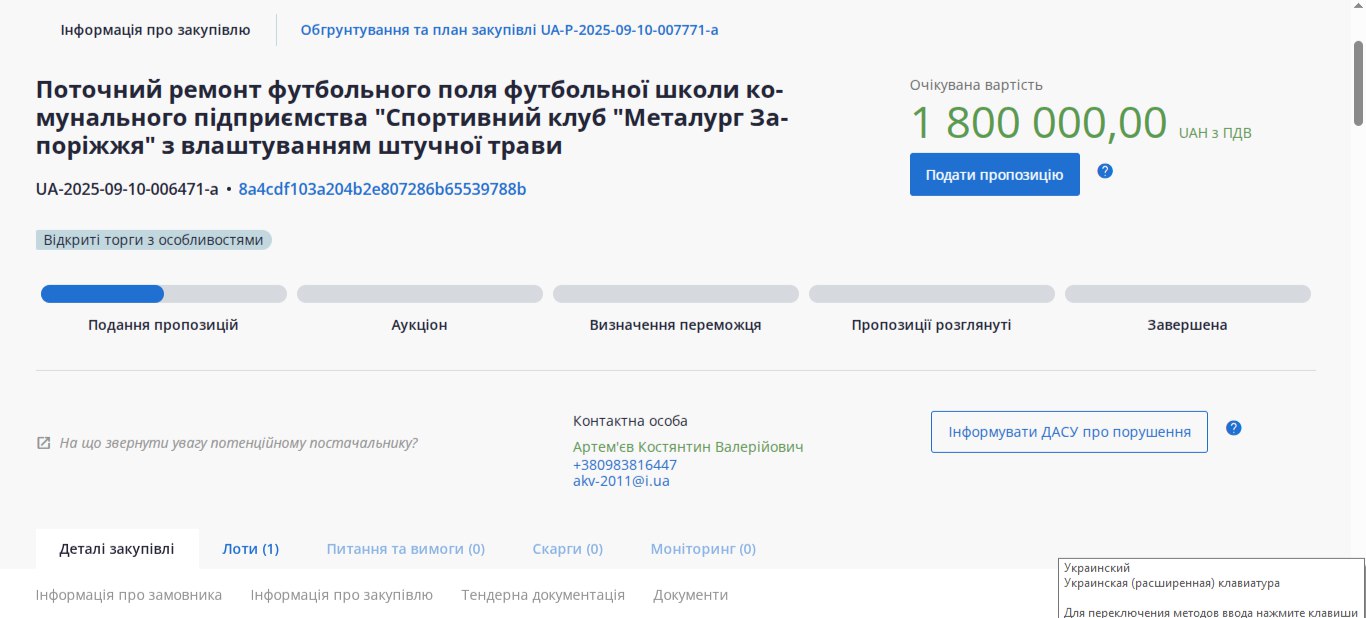Open the Питання та вимоги (0) tab

405,549
